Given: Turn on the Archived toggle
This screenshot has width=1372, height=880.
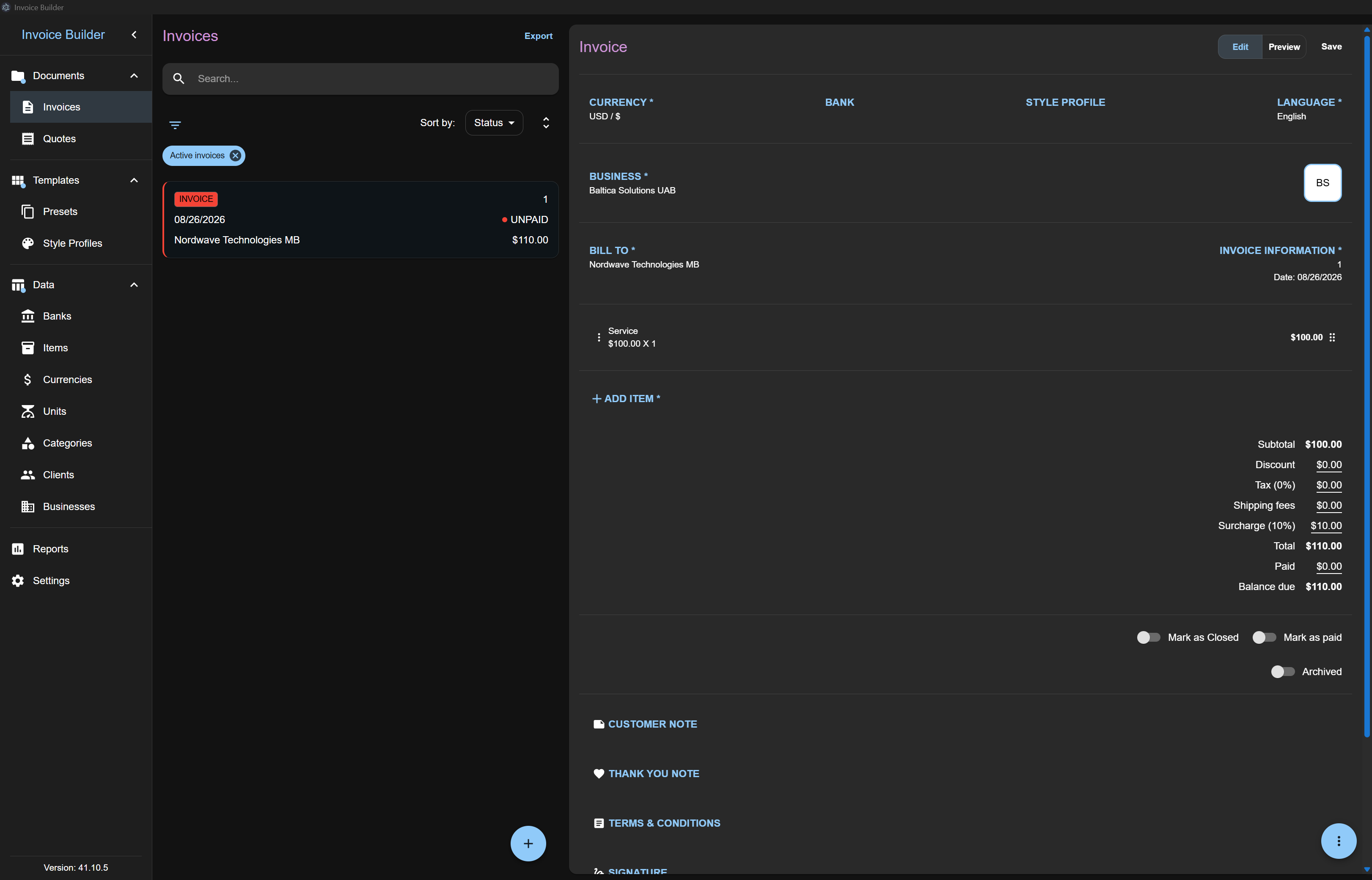Looking at the screenshot, I should coord(1282,671).
